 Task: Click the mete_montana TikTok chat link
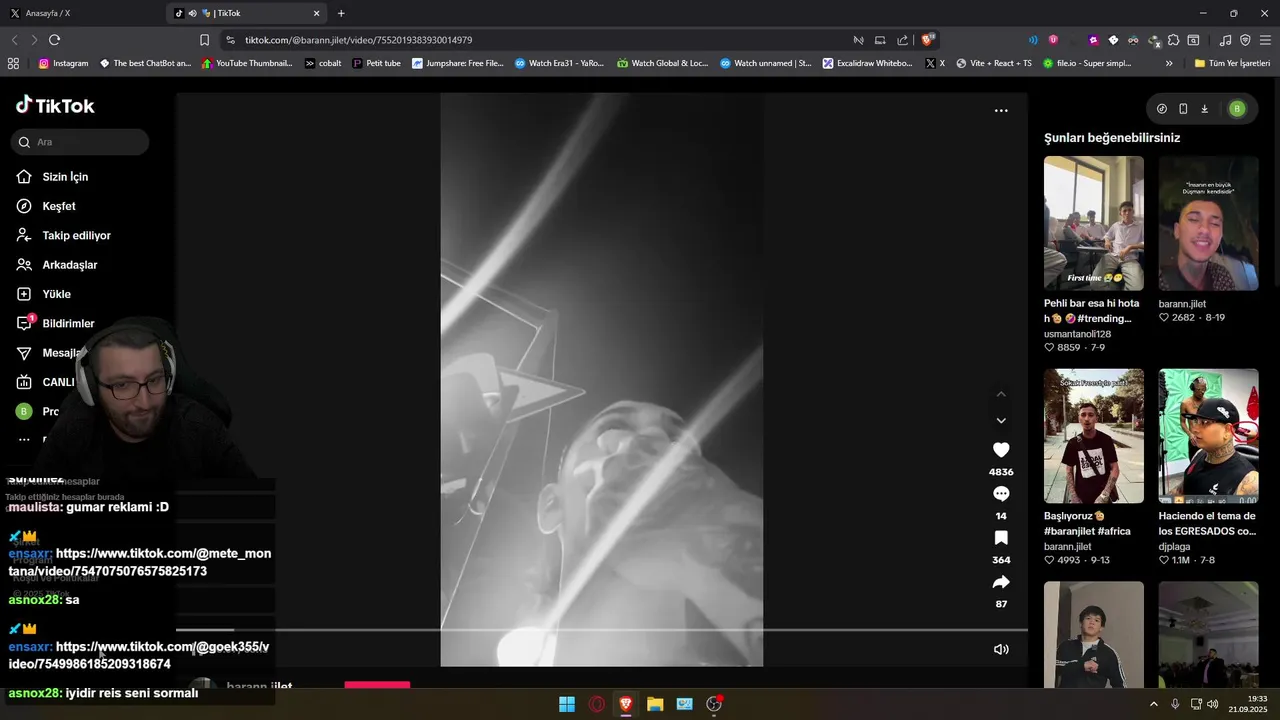click(140, 562)
